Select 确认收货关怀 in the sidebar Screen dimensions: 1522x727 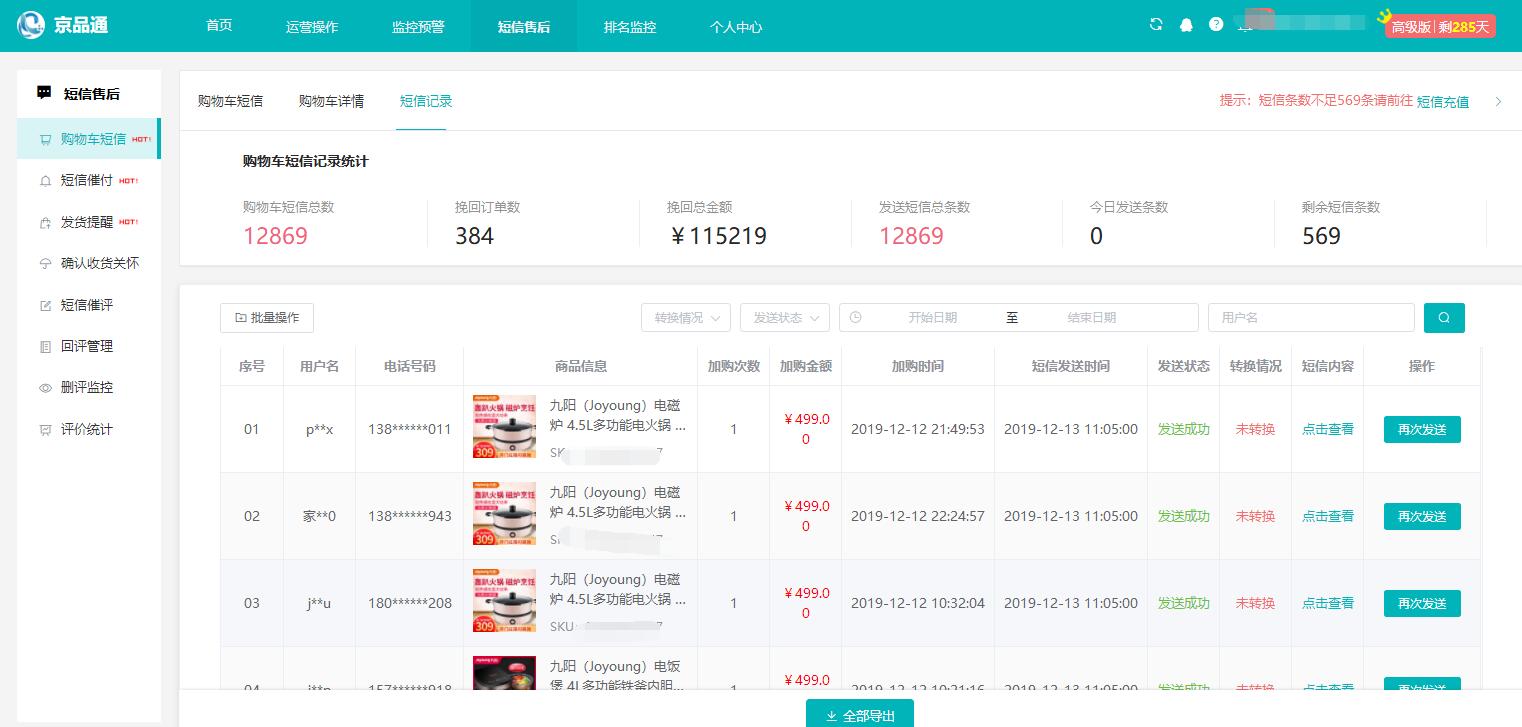tap(100, 264)
